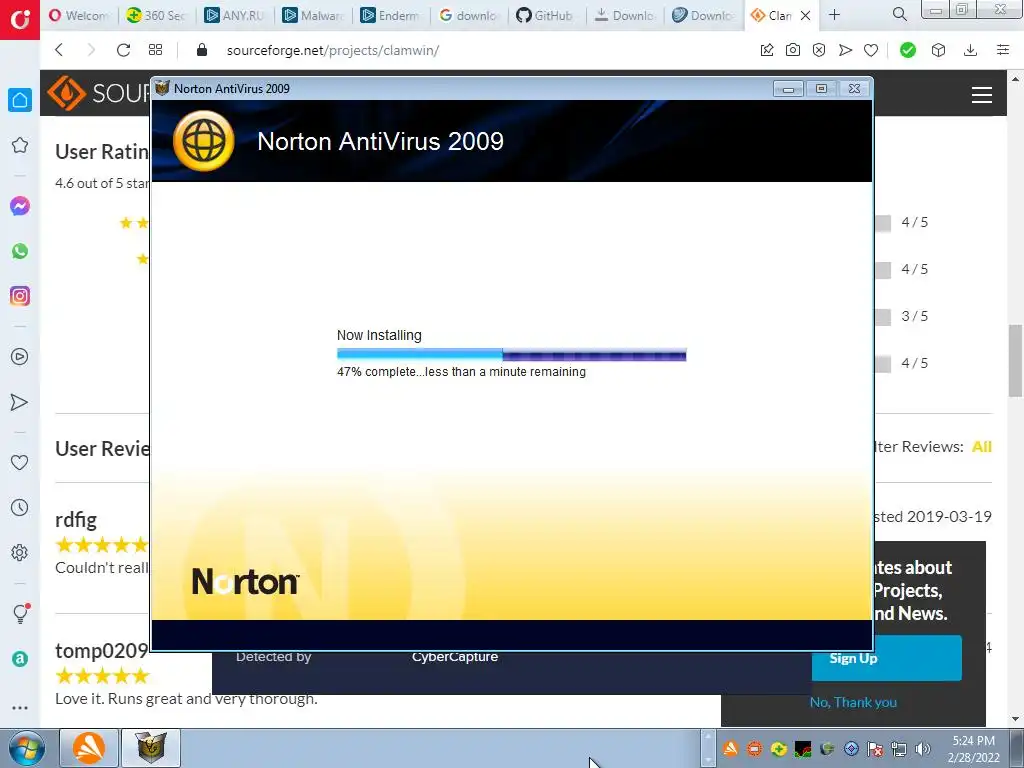Open WhatsApp in the sidebar

click(x=20, y=251)
